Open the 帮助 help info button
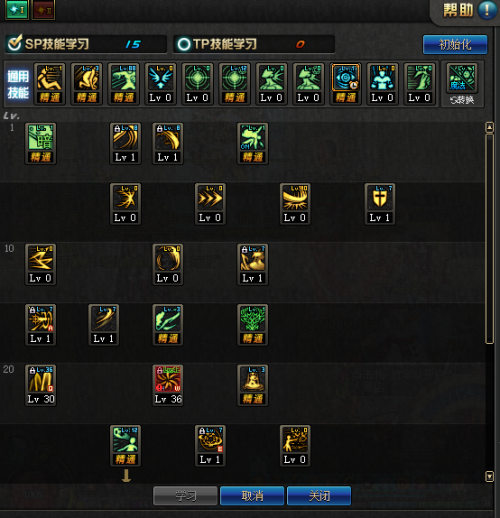Screen dimensions: 500x518 coord(487,10)
